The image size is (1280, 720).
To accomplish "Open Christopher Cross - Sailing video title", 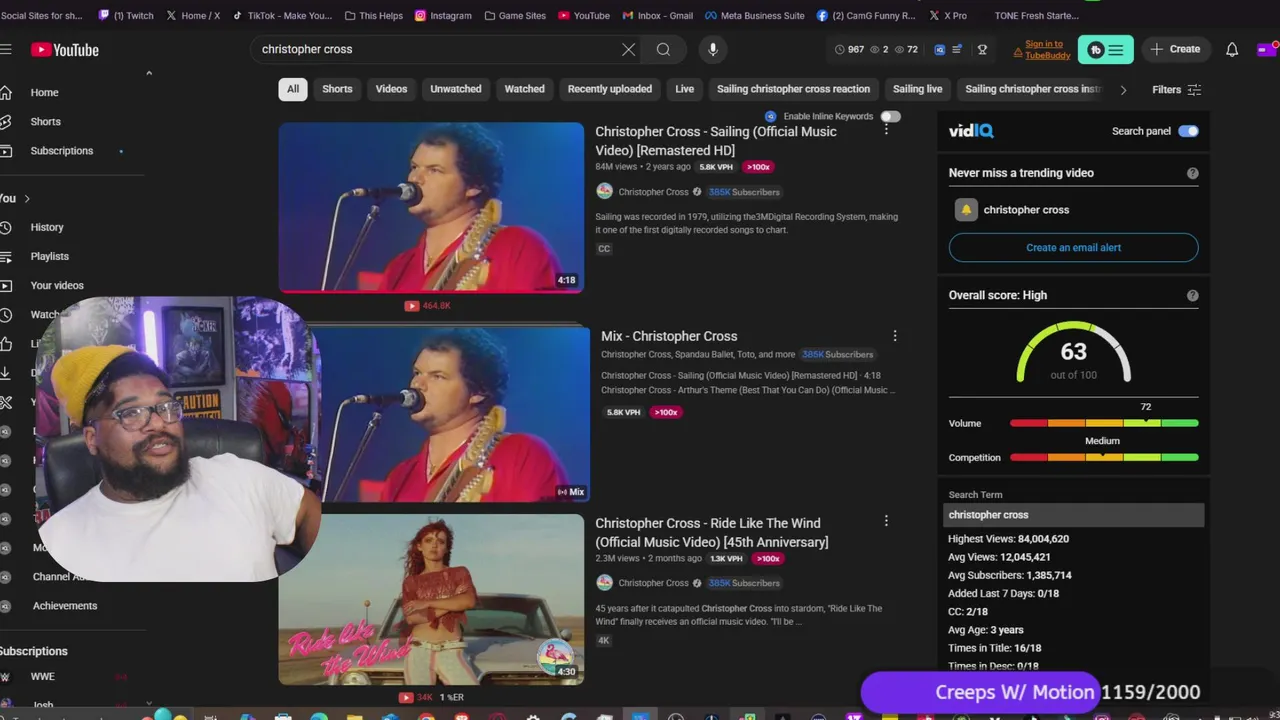I will pos(716,141).
